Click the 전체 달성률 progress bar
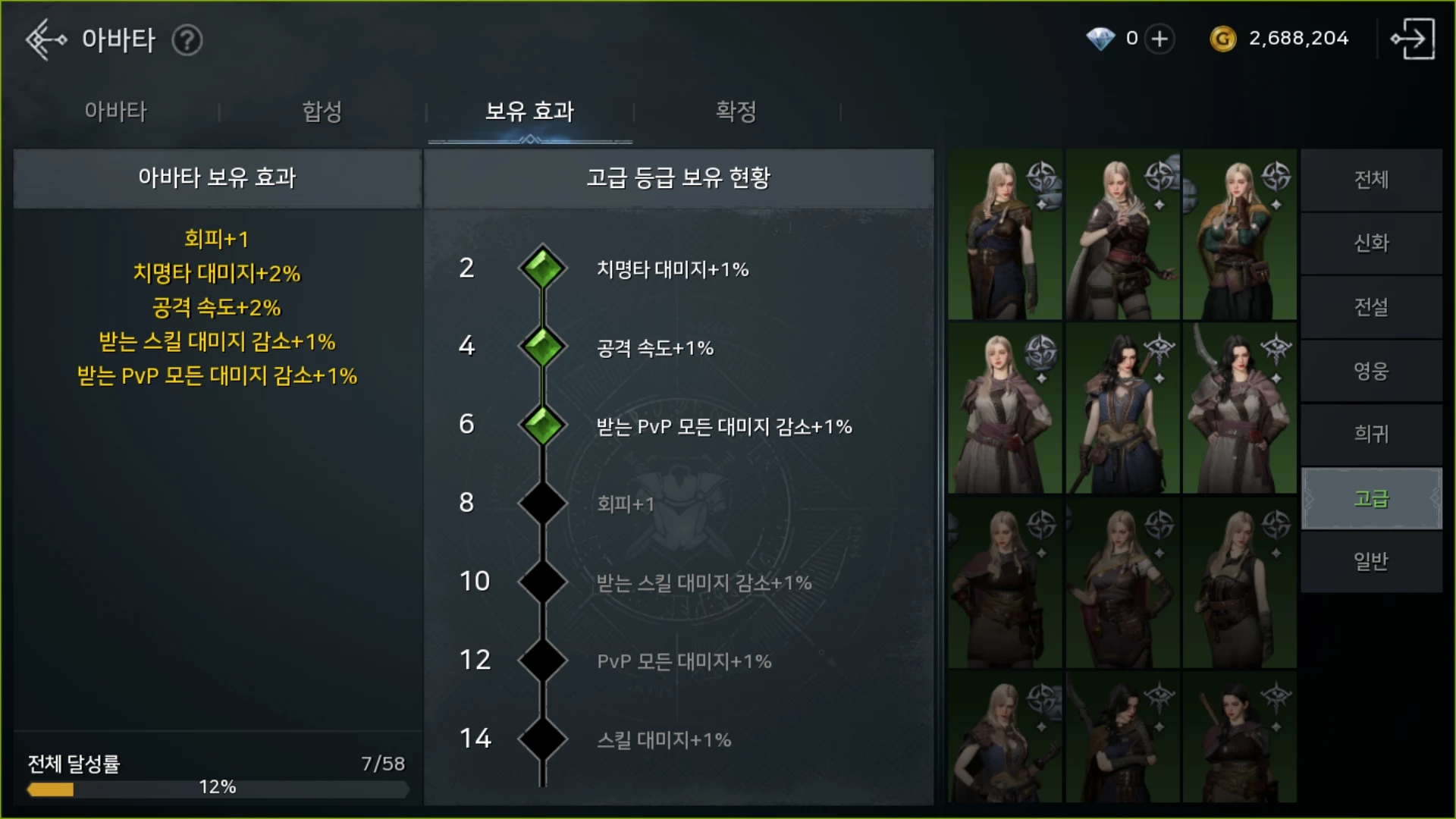The image size is (1456, 819). tap(218, 789)
